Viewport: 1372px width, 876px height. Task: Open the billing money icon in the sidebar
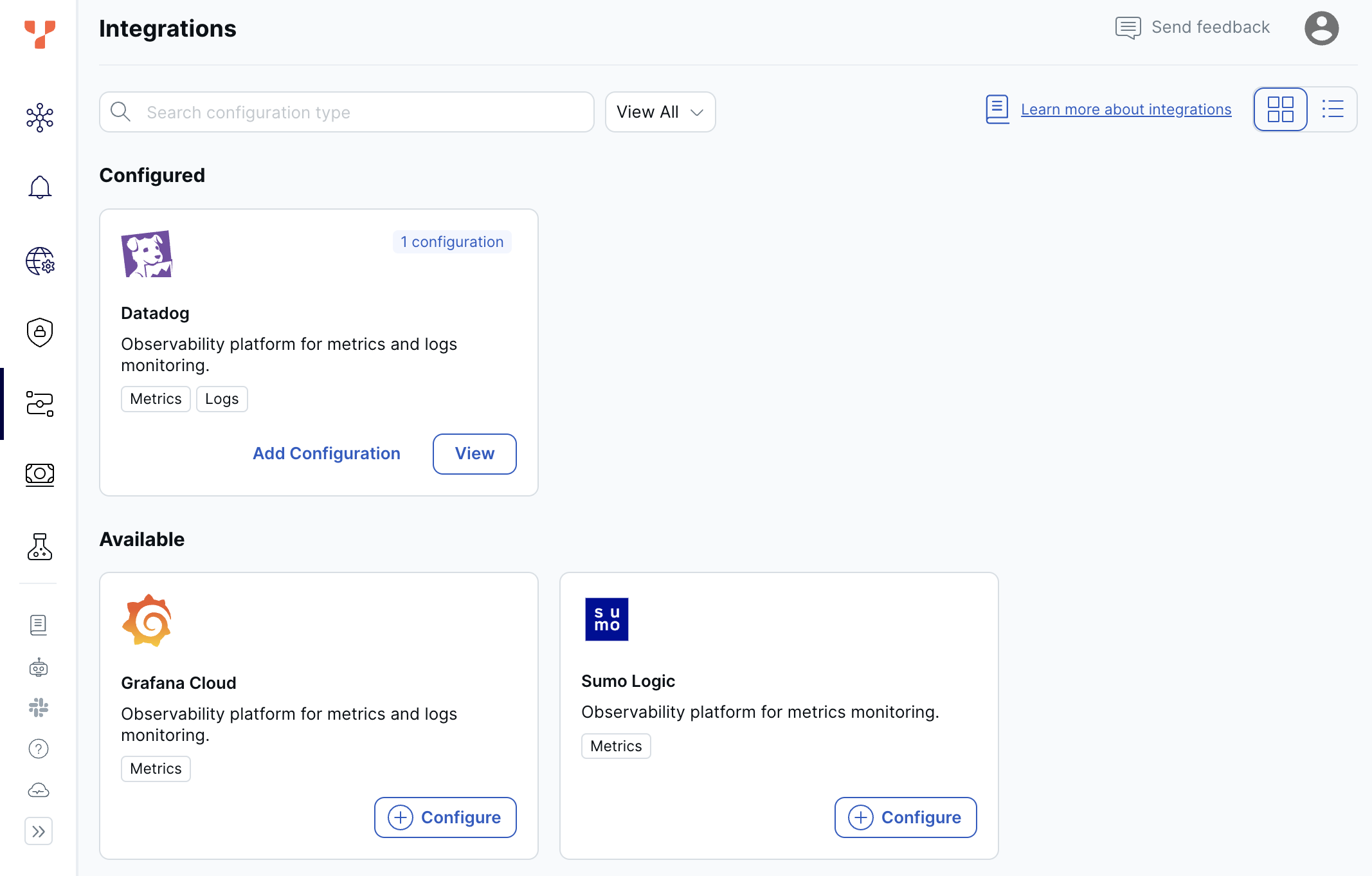pos(39,475)
